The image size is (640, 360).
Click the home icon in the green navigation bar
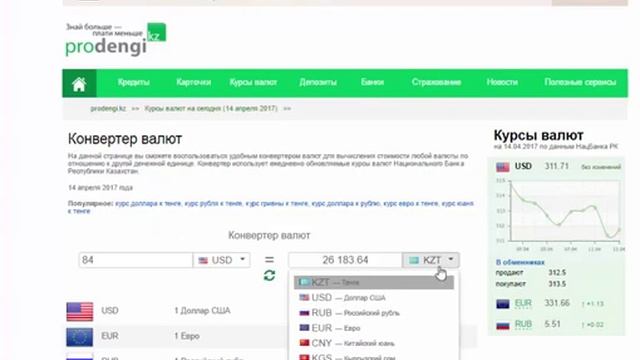(79, 84)
